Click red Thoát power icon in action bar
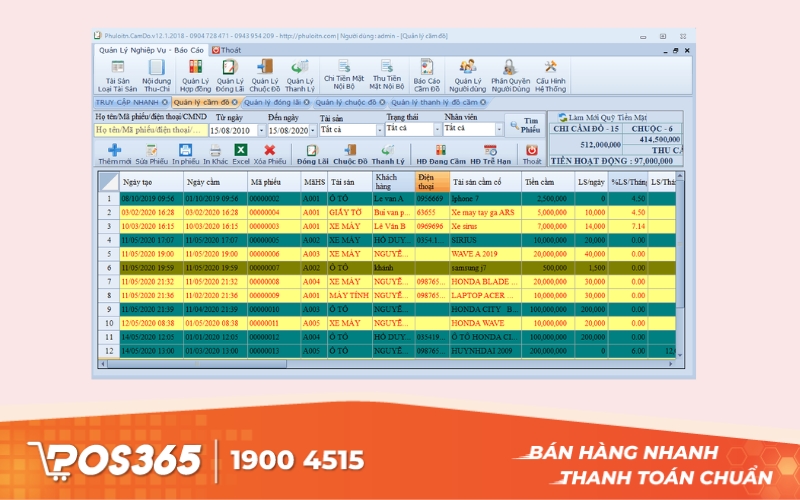 [532, 154]
